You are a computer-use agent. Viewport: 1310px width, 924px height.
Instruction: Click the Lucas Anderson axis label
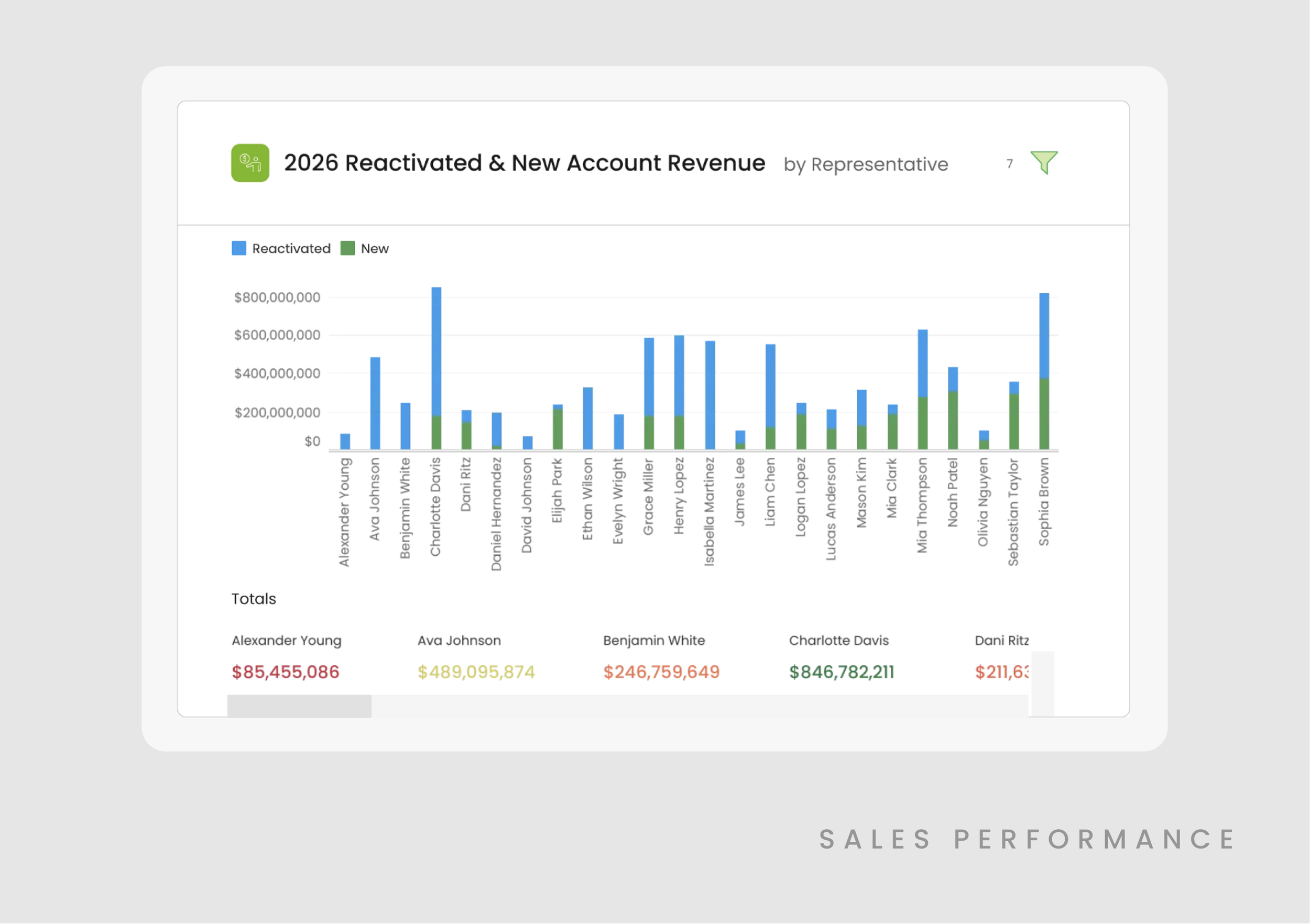click(x=831, y=509)
